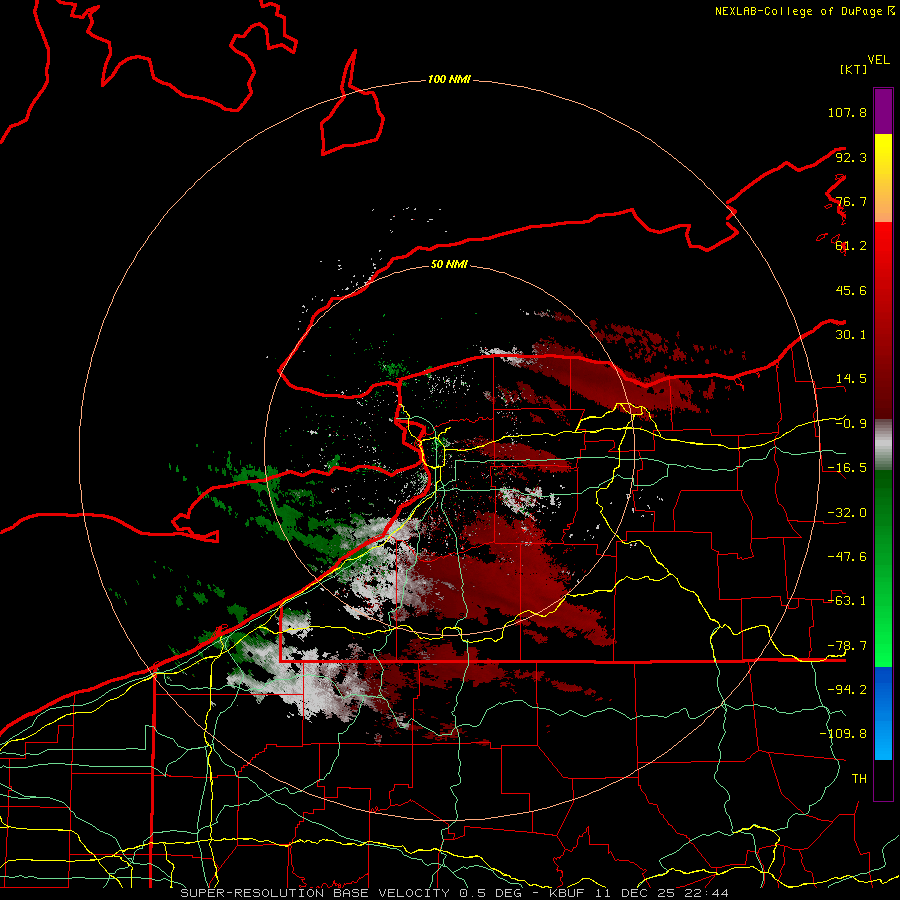Viewport: 900px width, 900px height.
Task: Click the -0.9 velocity scale label
Action: 851,424
